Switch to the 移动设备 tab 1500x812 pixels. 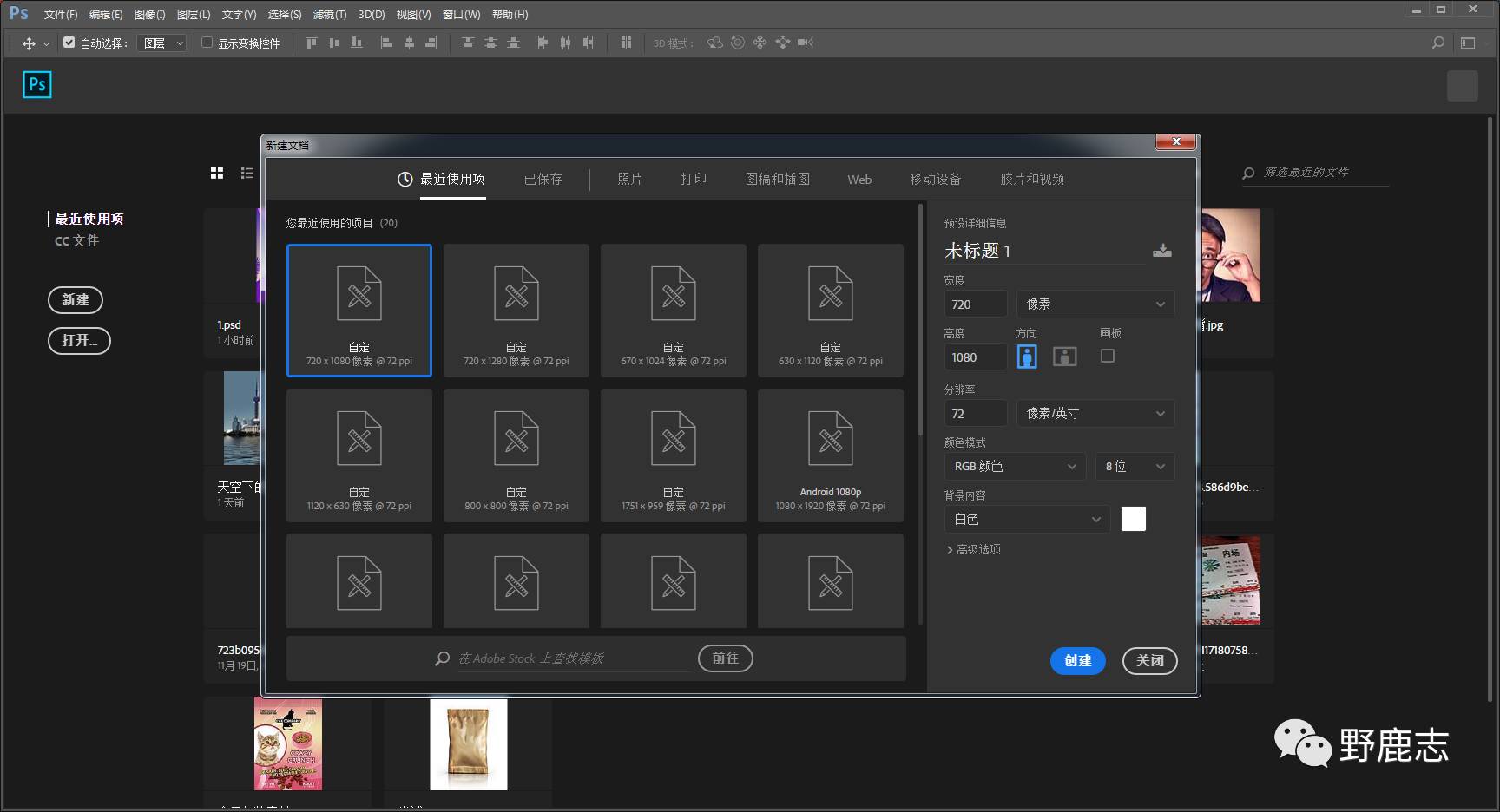point(935,180)
